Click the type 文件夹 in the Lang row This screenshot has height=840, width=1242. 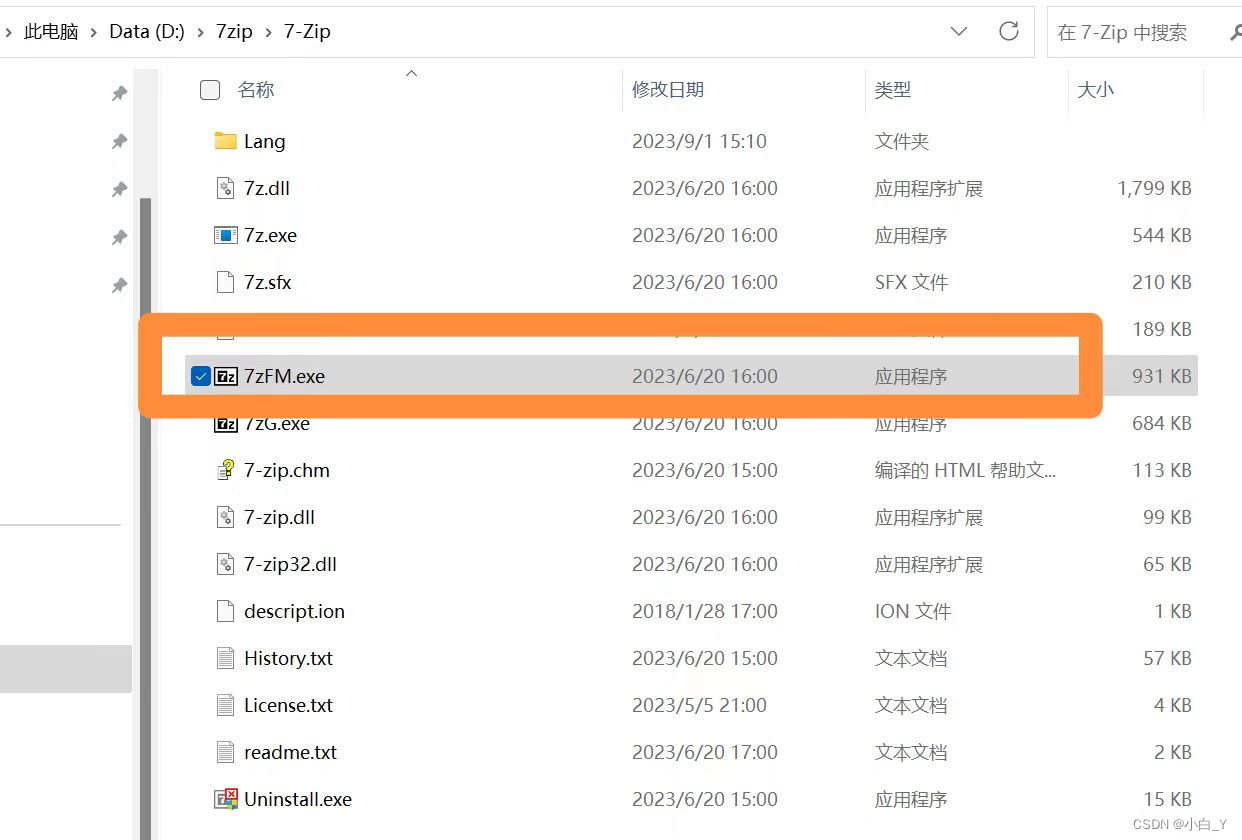[902, 141]
